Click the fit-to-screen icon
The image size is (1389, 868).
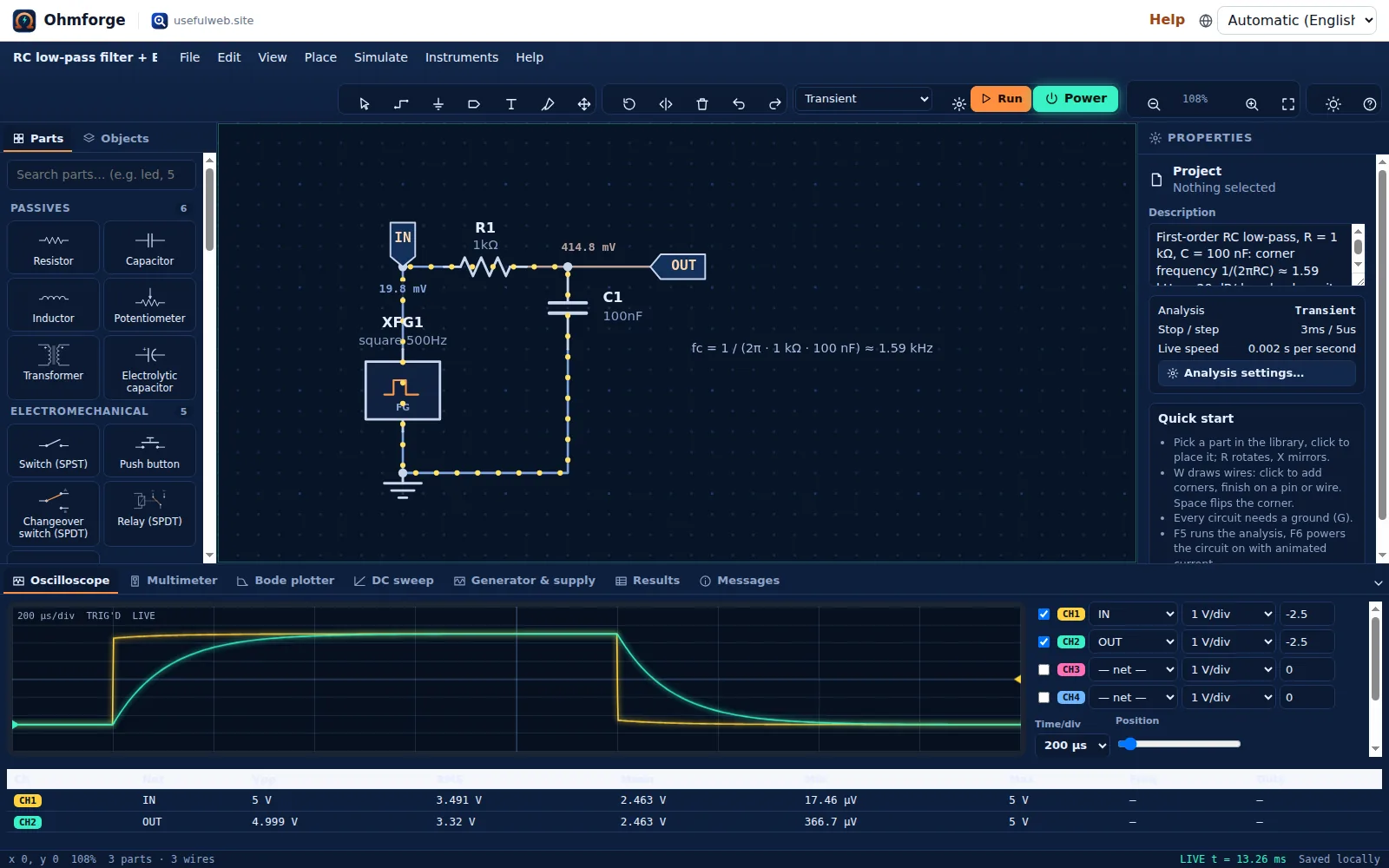[1288, 103]
